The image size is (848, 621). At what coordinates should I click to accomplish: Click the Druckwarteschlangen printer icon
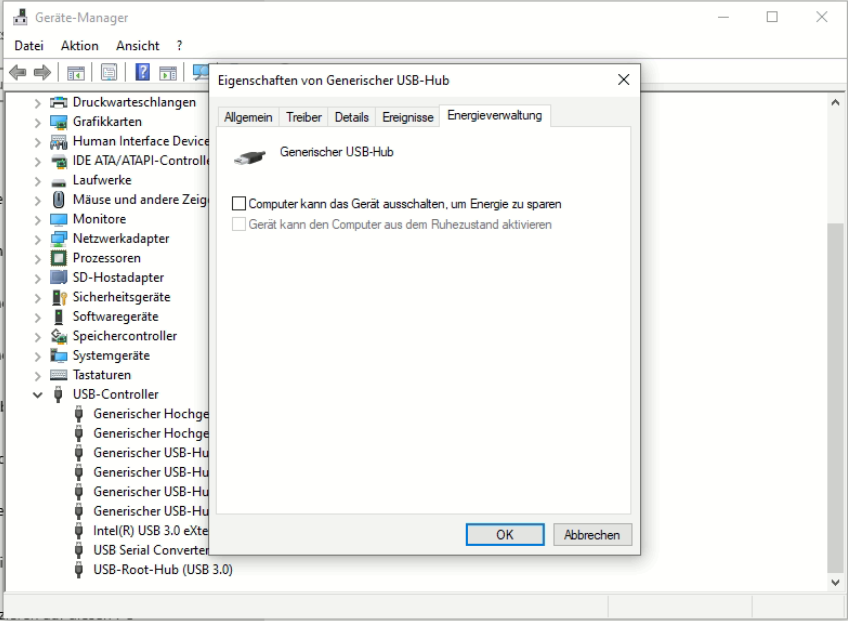[58, 102]
